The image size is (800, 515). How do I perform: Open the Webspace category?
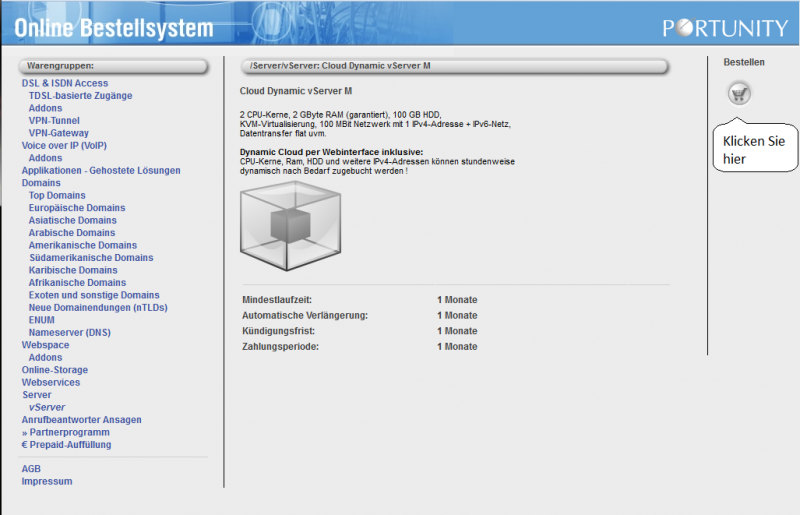tap(46, 345)
